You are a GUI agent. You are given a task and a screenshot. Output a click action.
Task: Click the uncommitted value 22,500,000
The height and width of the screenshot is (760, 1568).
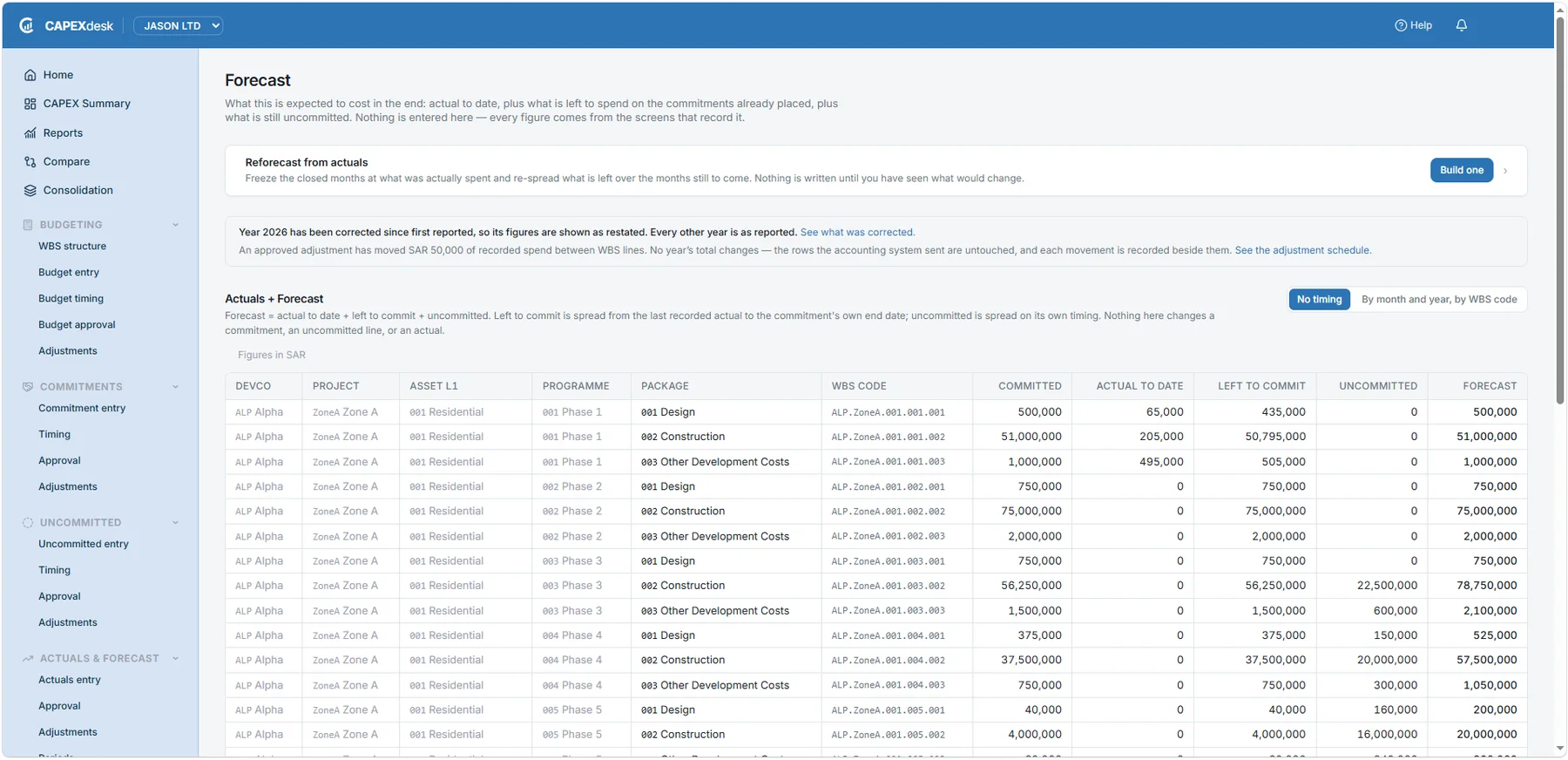(1387, 586)
